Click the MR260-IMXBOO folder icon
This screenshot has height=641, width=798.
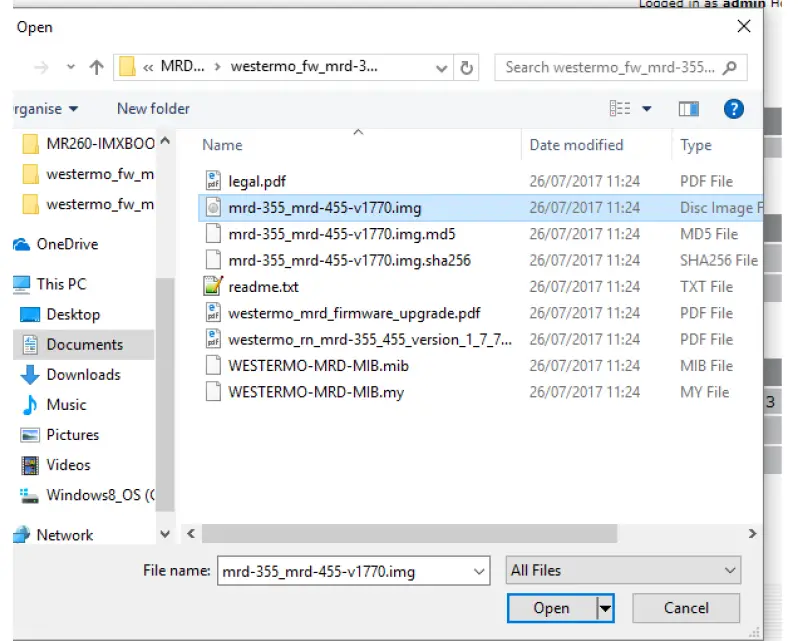[31, 144]
